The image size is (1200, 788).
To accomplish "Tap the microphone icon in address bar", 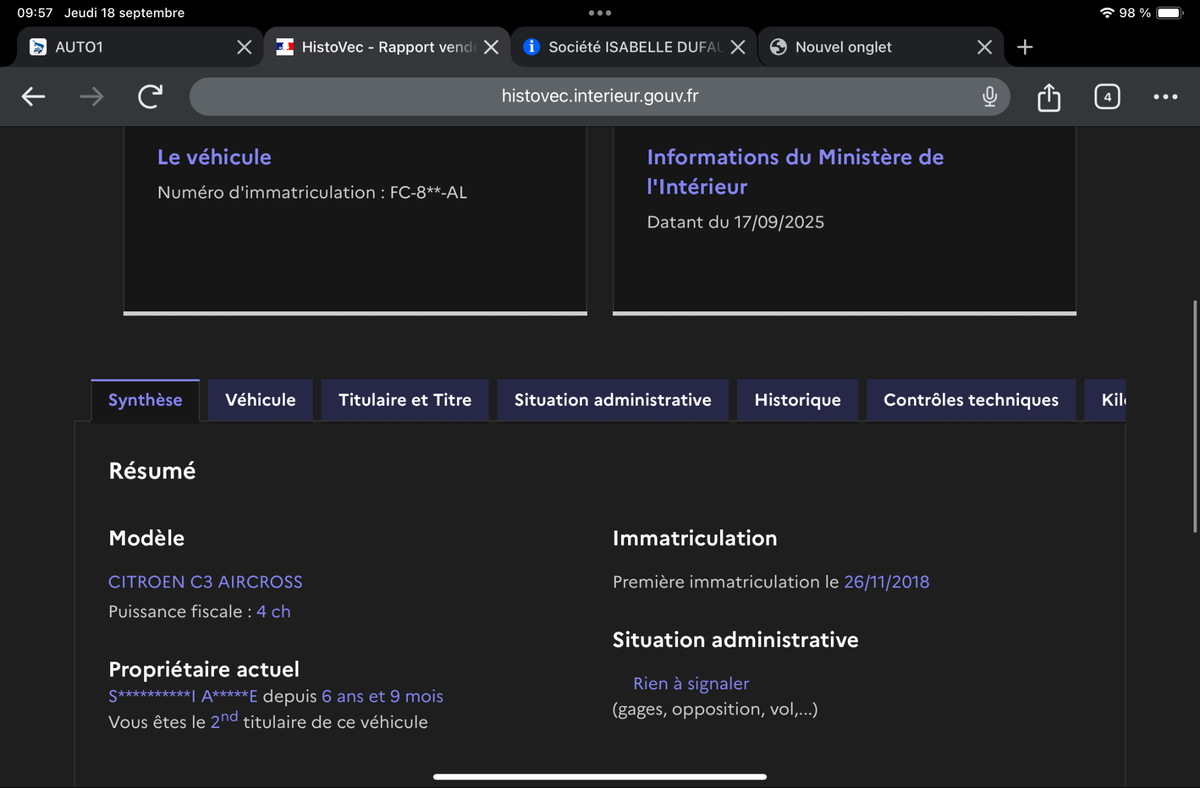I will (x=989, y=96).
